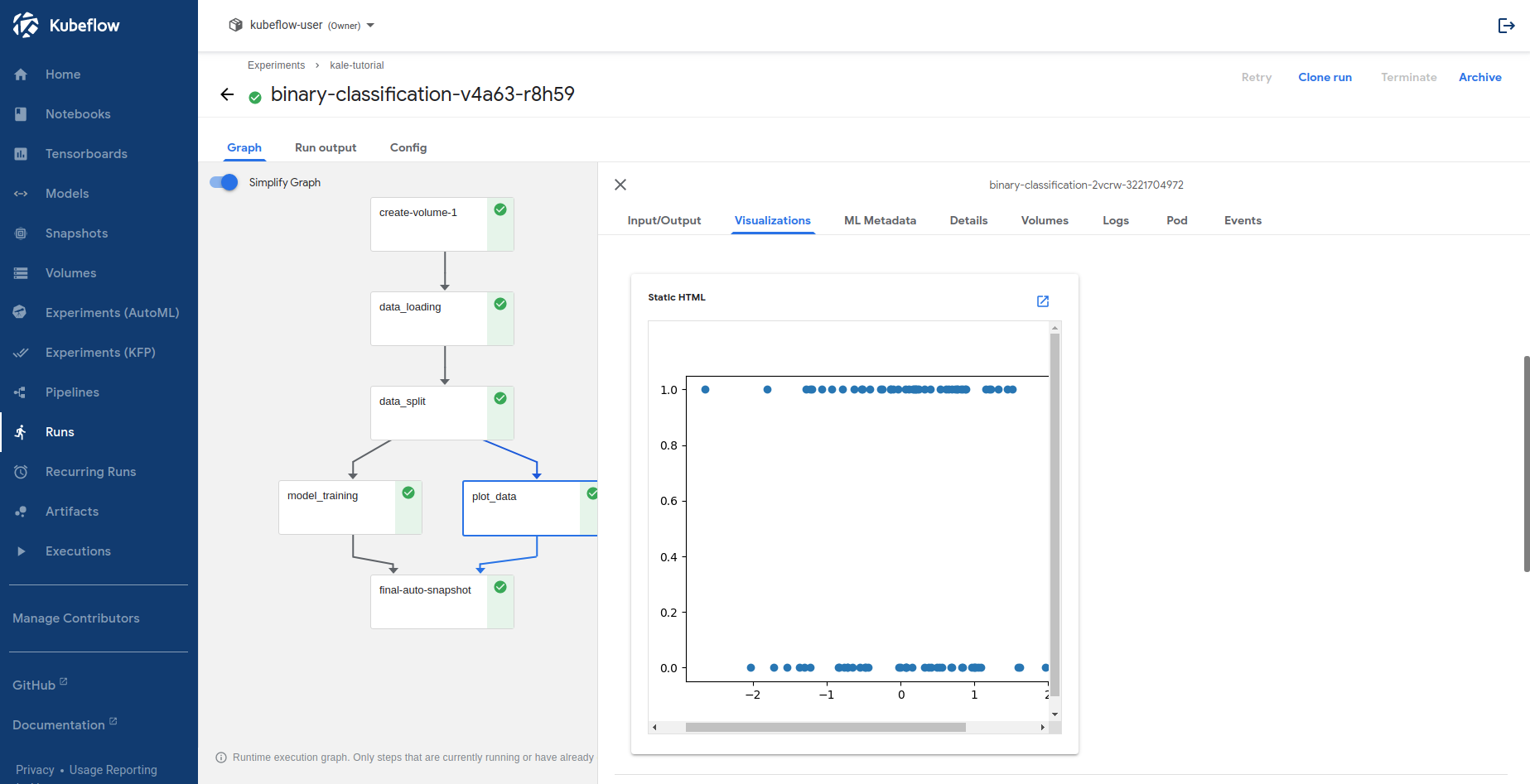
Task: Click the Snapshots sidebar icon
Action: (21, 233)
